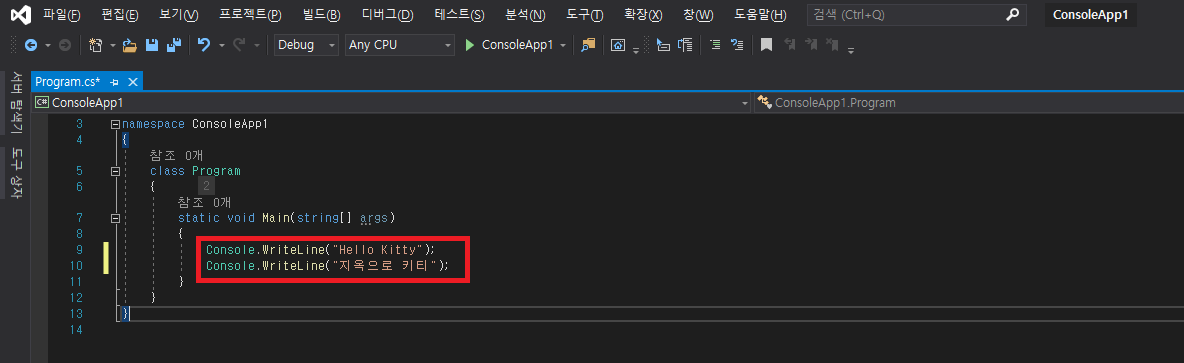Click the Save All icon
The height and width of the screenshot is (363, 1184).
[x=174, y=45]
